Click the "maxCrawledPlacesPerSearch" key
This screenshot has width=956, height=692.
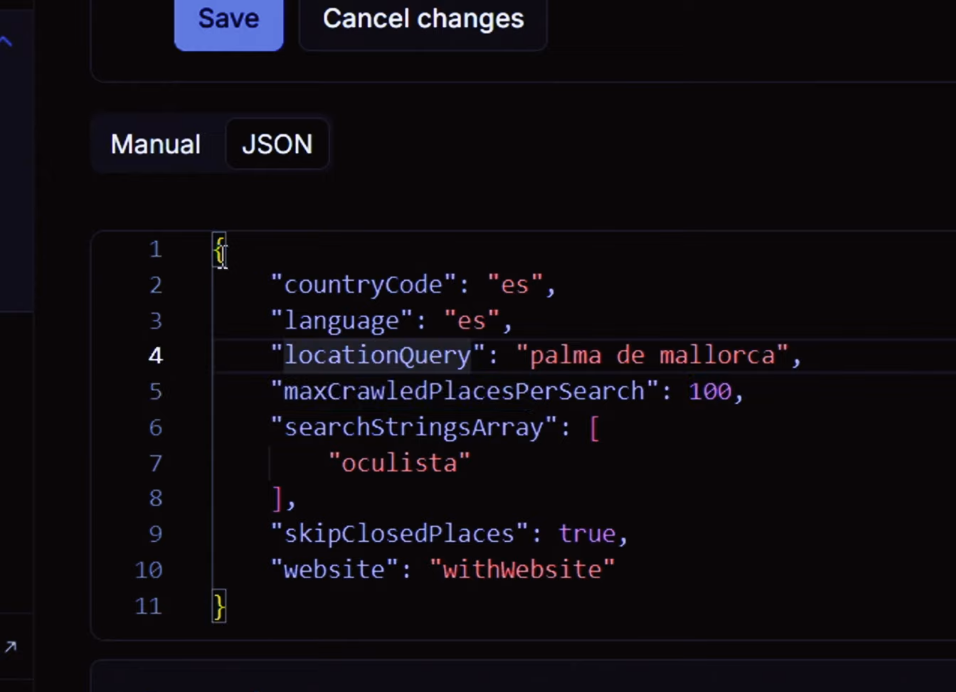[x=464, y=391]
